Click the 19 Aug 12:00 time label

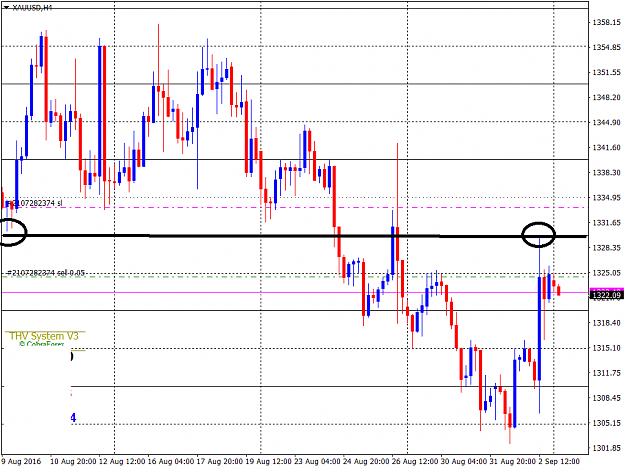click(269, 461)
